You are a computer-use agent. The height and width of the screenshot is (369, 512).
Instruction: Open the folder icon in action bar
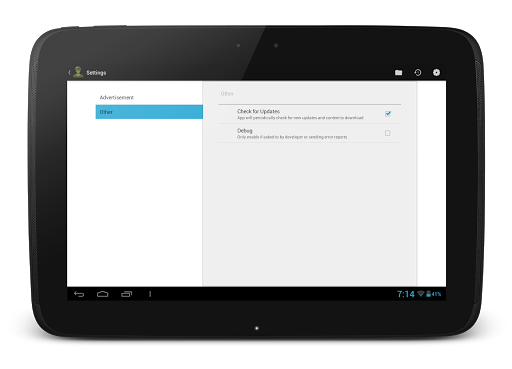pyautogui.click(x=398, y=72)
